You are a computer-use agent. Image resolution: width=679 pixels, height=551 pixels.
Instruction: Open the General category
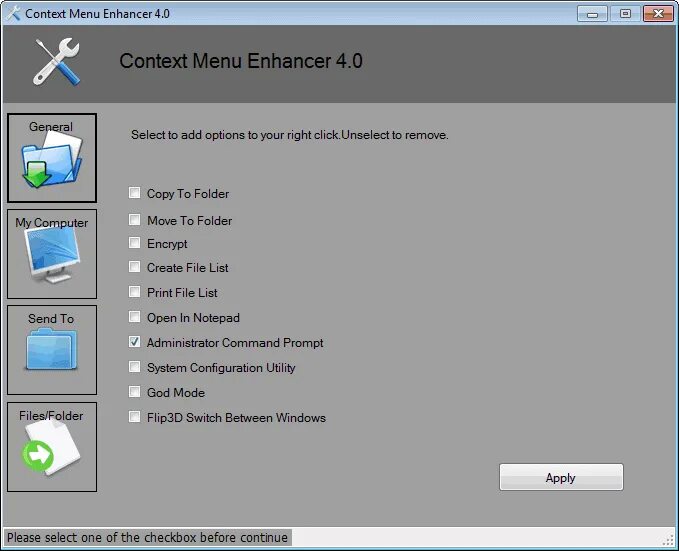pyautogui.click(x=52, y=158)
